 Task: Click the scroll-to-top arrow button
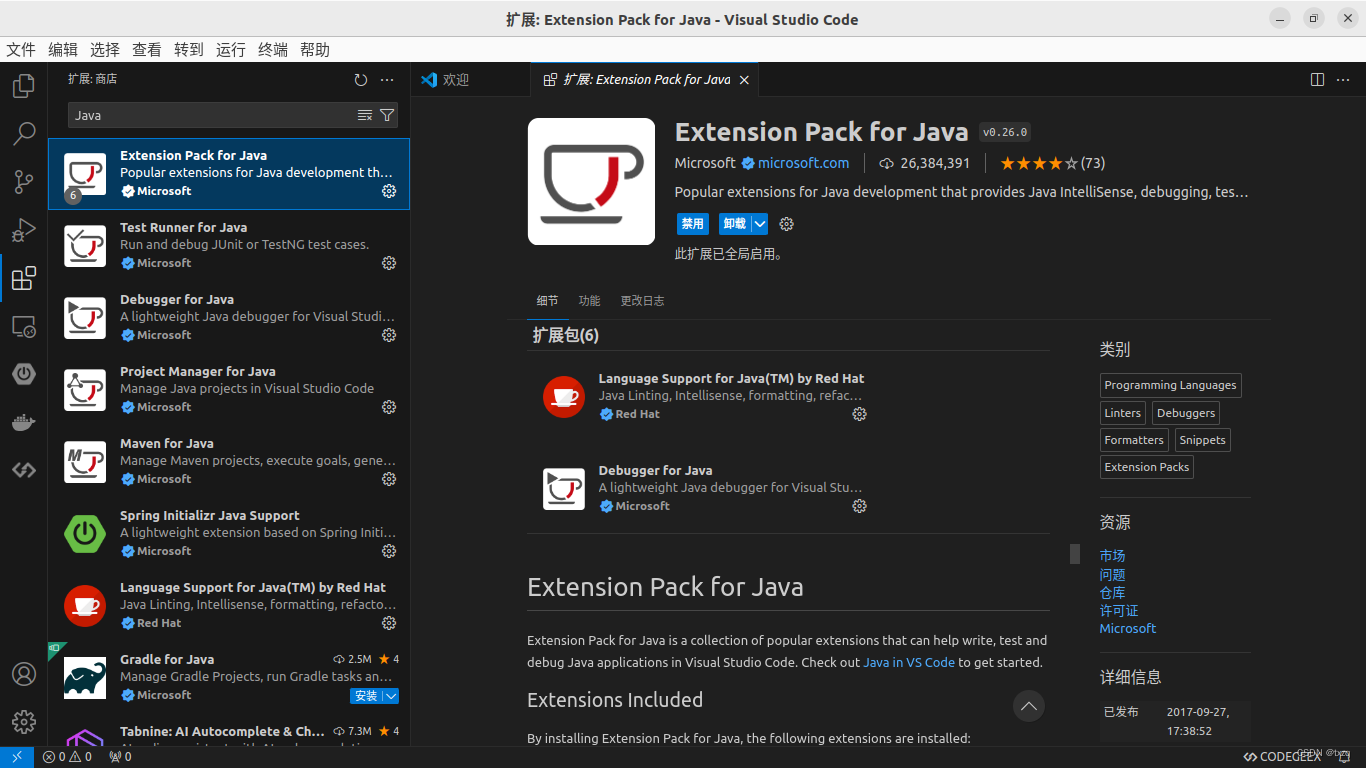click(1028, 706)
